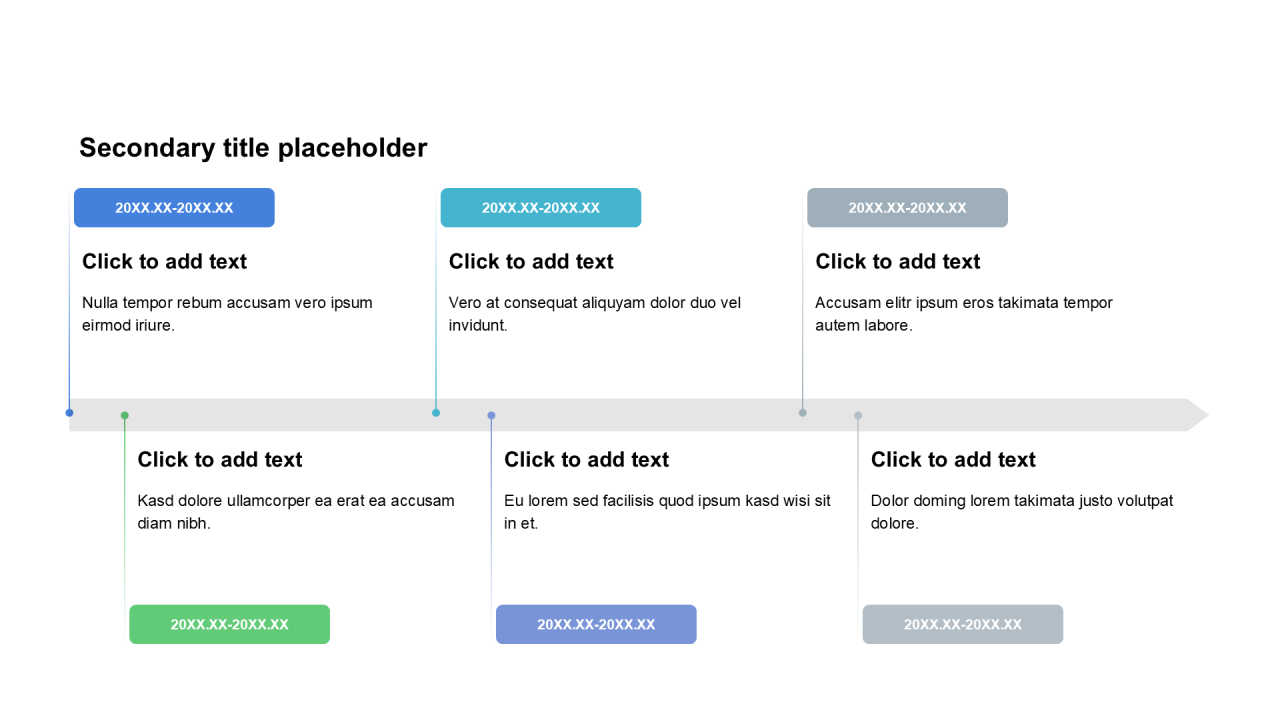Click the heading above "Dolor doming lorem" text

pos(953,460)
